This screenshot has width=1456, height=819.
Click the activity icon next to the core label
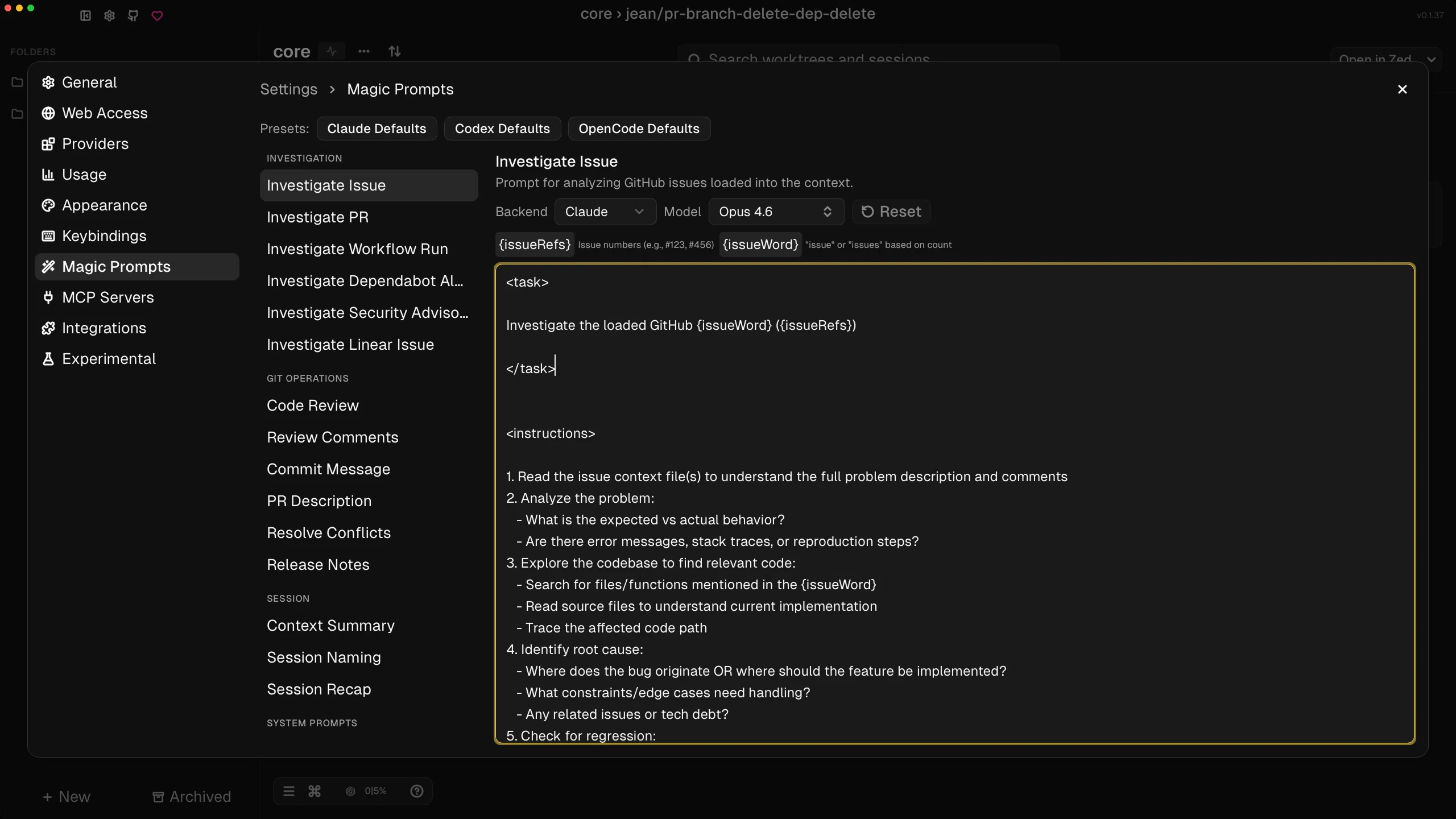pyautogui.click(x=332, y=51)
